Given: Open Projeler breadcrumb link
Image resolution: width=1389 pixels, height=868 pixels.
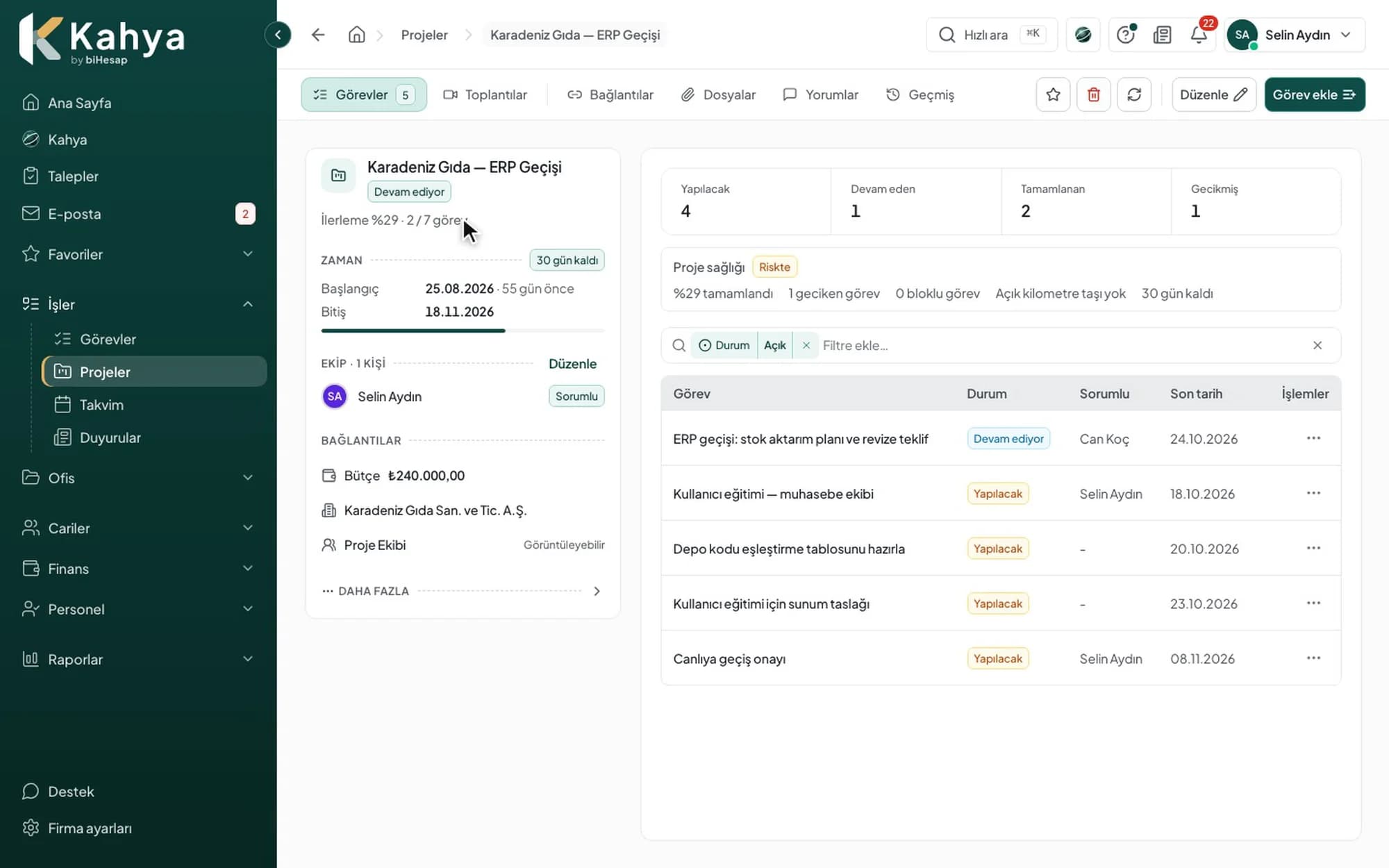Looking at the screenshot, I should (424, 35).
